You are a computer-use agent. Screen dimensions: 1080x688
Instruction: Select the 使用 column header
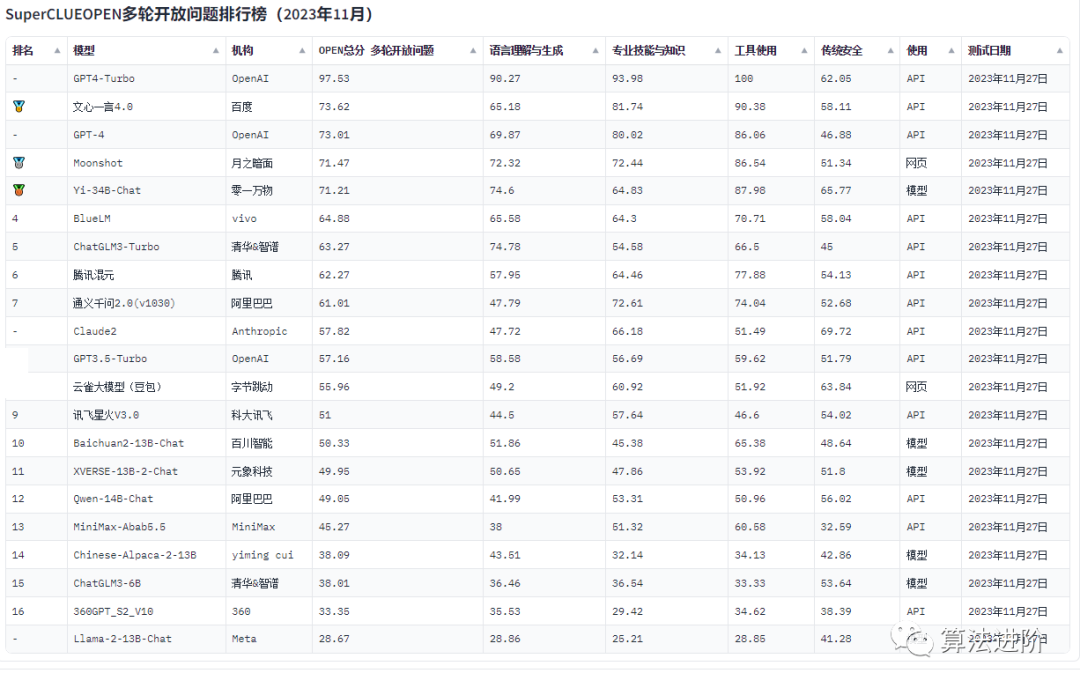[918, 50]
